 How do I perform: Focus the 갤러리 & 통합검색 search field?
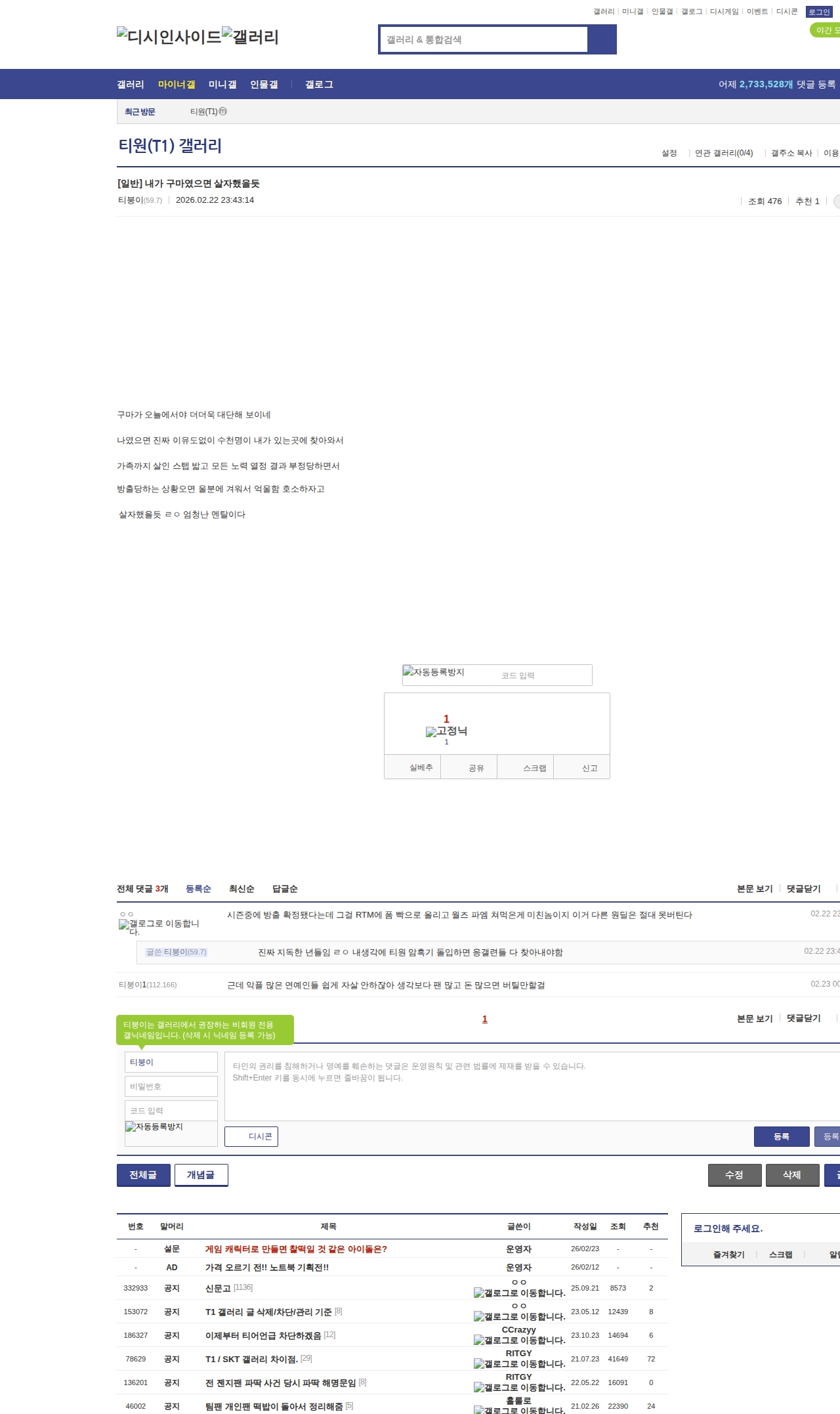click(x=484, y=39)
